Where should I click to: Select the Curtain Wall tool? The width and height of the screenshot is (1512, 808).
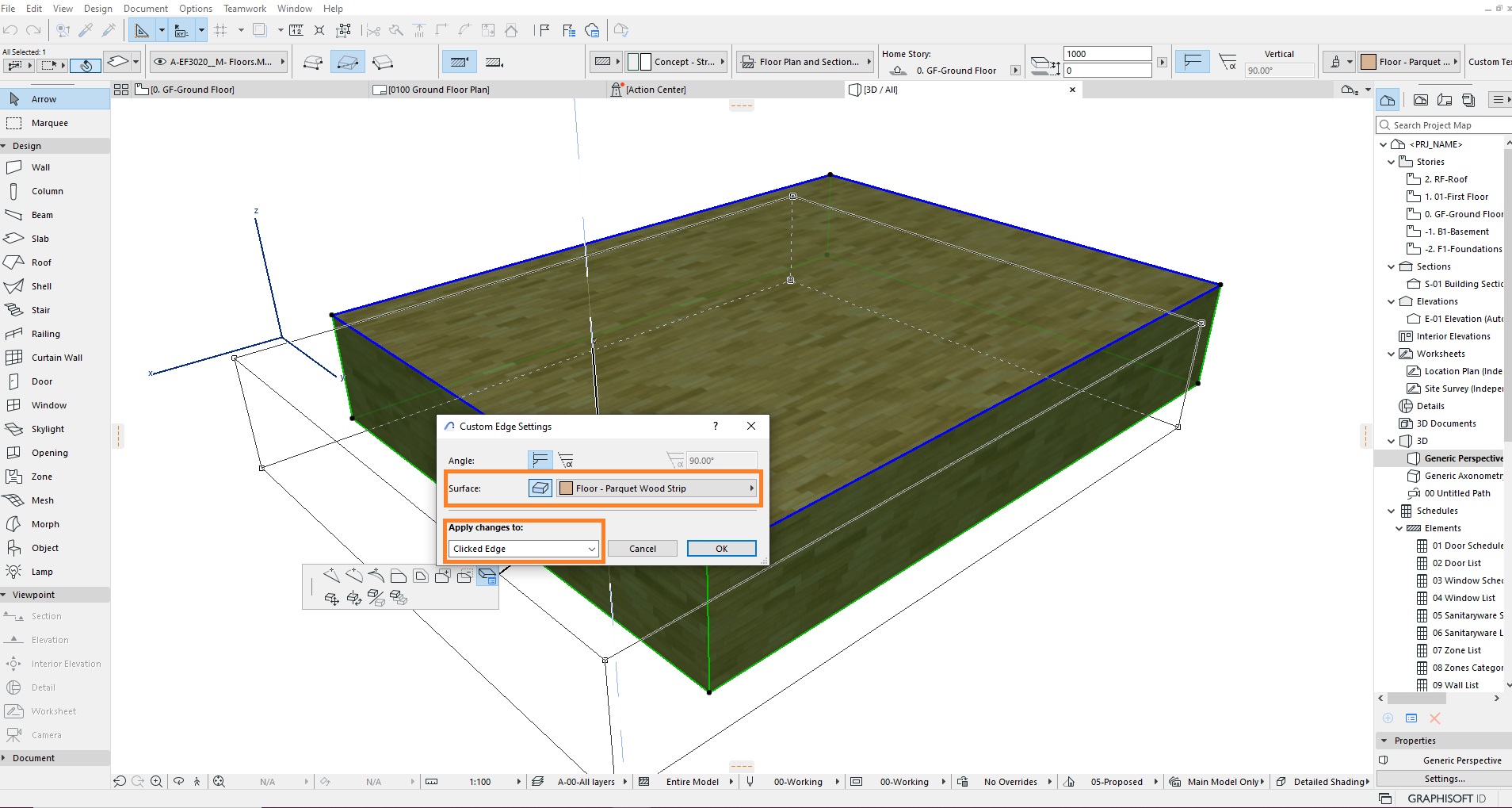54,358
